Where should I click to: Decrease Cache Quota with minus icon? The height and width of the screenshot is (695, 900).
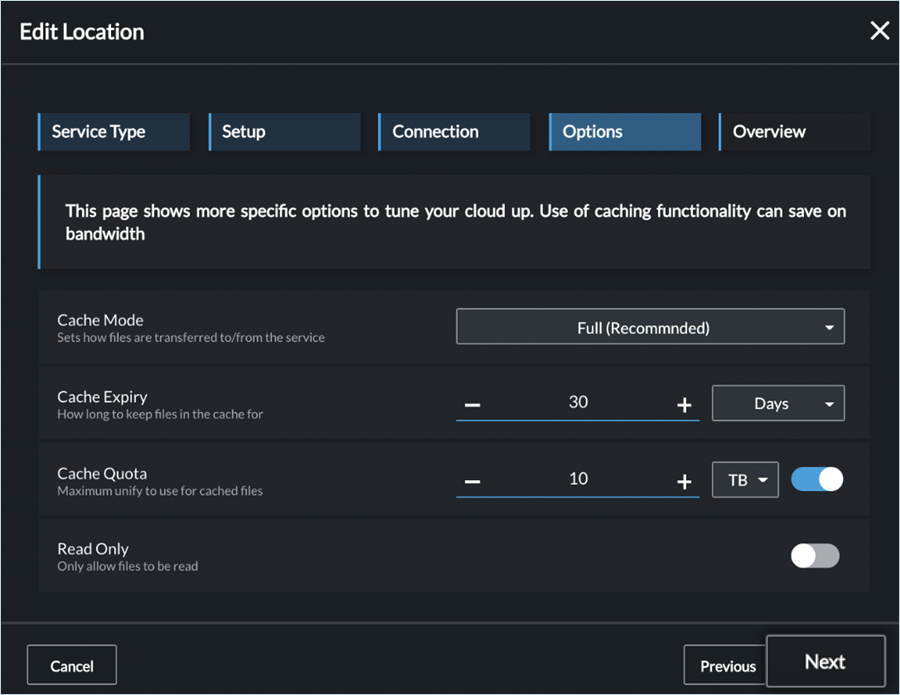pyautogui.click(x=473, y=482)
